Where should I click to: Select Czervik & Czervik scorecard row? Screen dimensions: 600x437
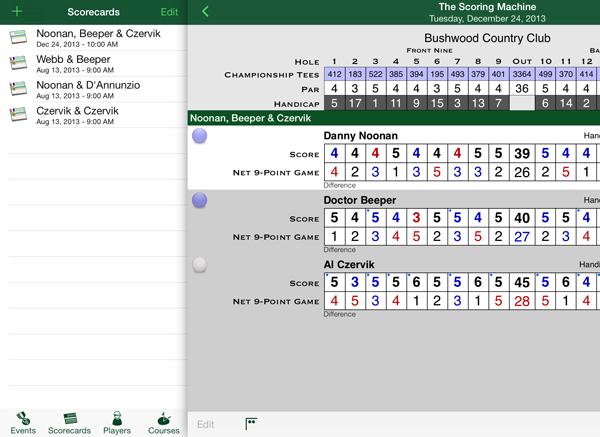pos(94,115)
